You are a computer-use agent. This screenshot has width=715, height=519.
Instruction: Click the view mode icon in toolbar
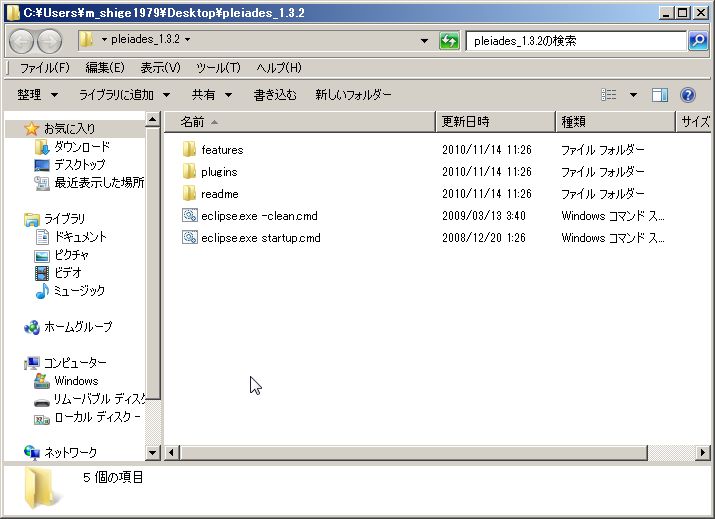[609, 95]
